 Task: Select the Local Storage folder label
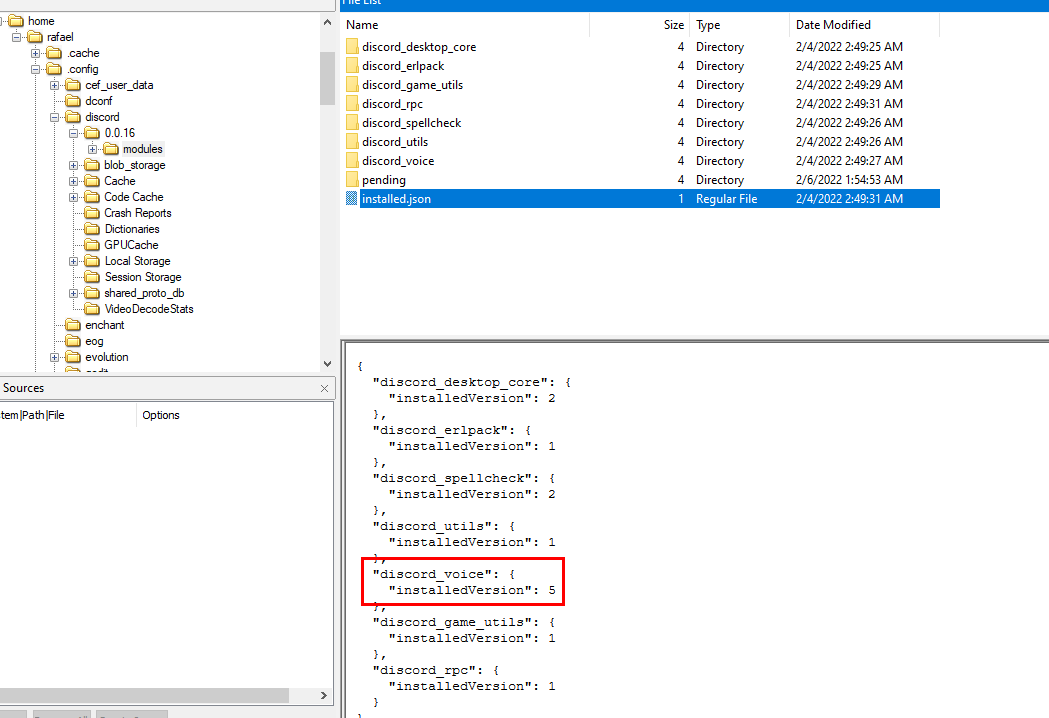pos(137,261)
